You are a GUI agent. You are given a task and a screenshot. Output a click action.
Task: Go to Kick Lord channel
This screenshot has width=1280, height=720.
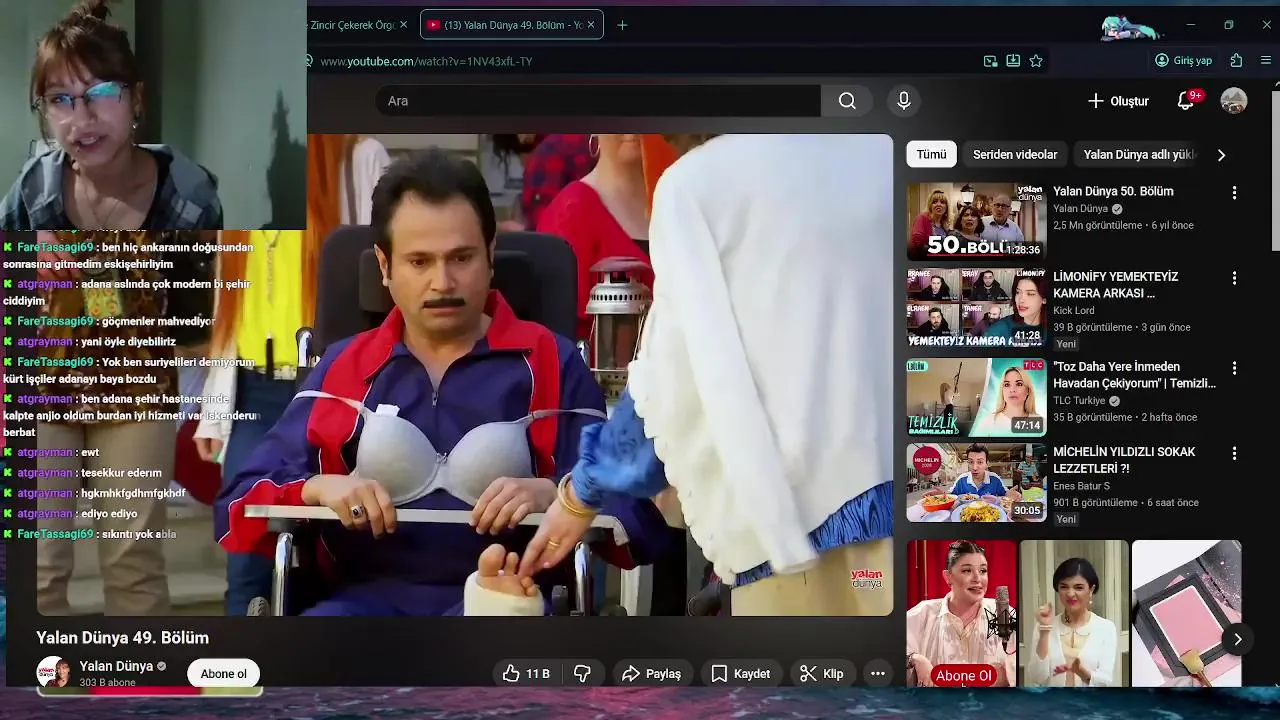[x=1074, y=311]
